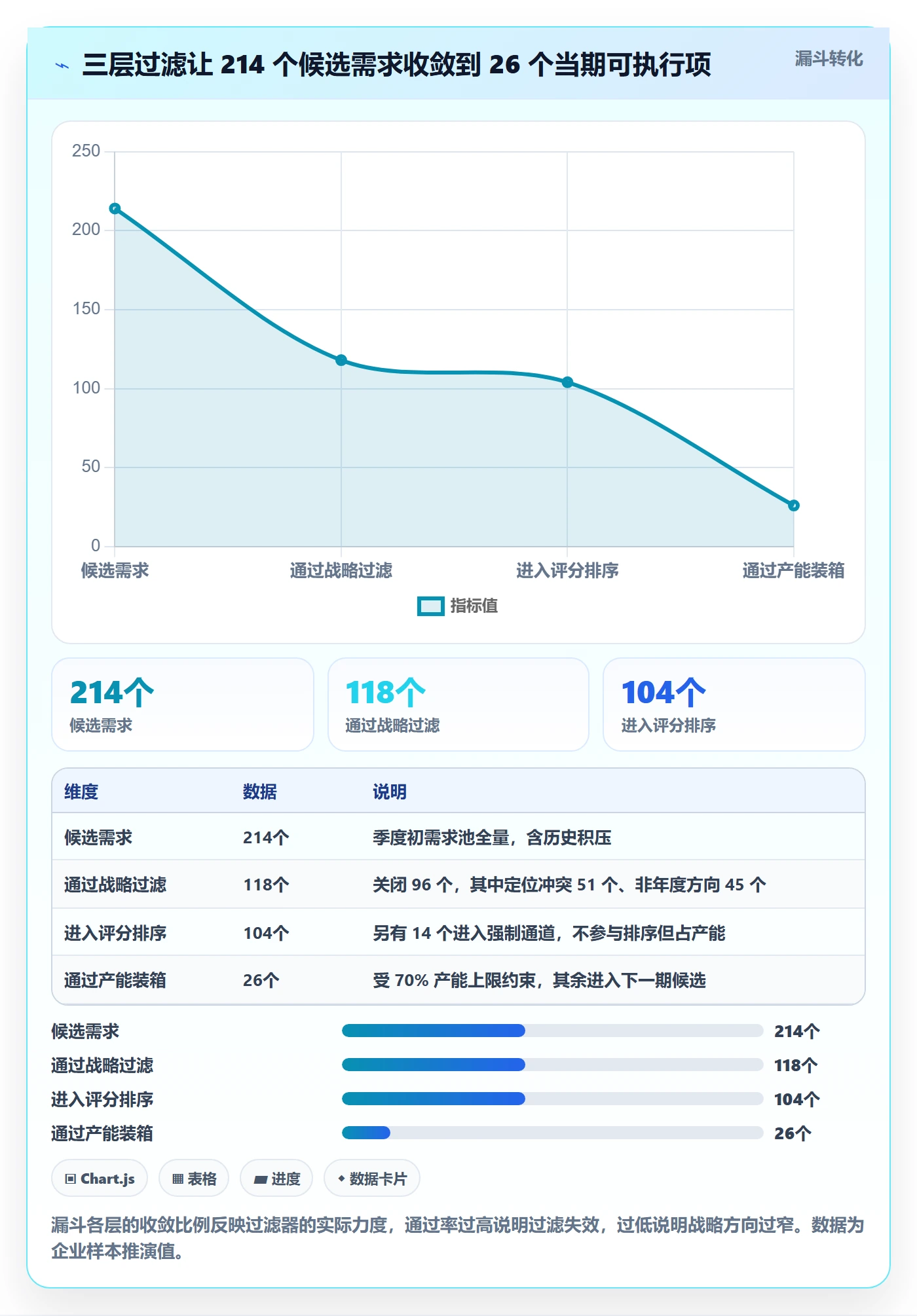
Task: Select the 通过产能装箱 cell in the table
Action: [115, 980]
